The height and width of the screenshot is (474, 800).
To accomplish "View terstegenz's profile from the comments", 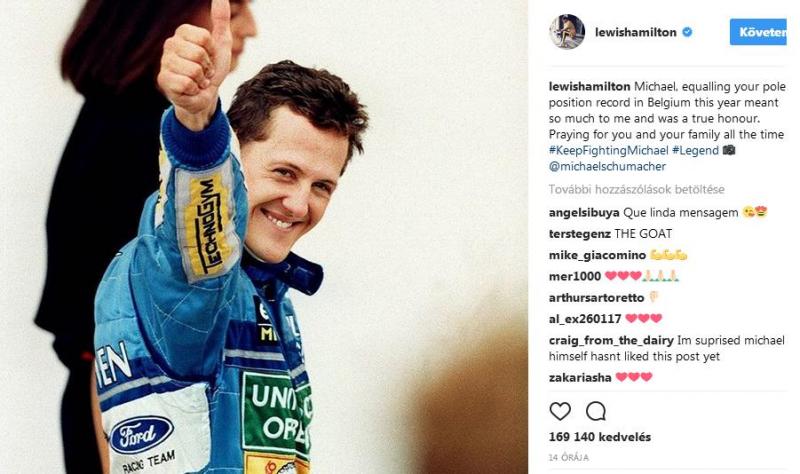I will [x=580, y=234].
